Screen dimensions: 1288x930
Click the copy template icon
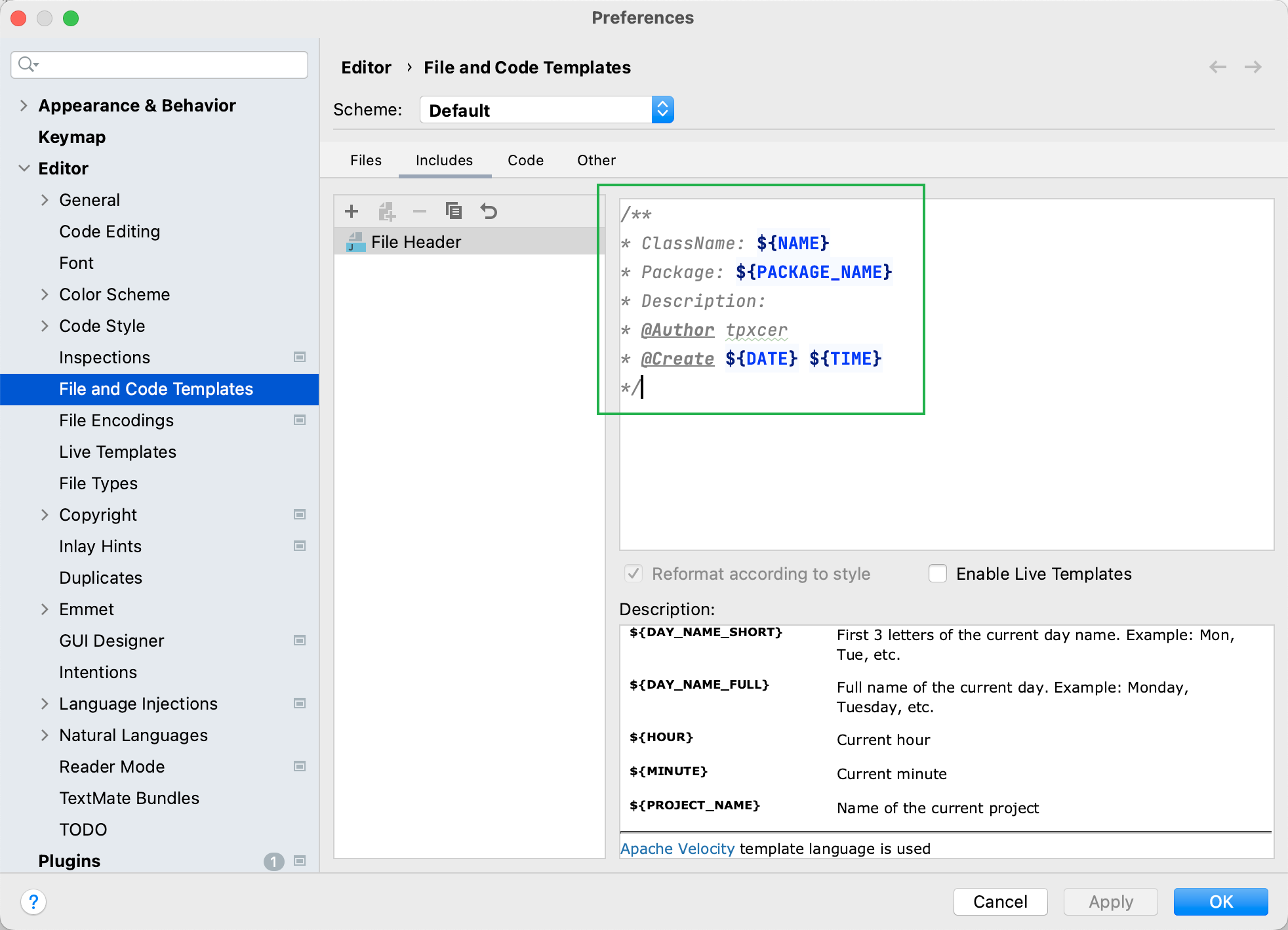[x=454, y=211]
